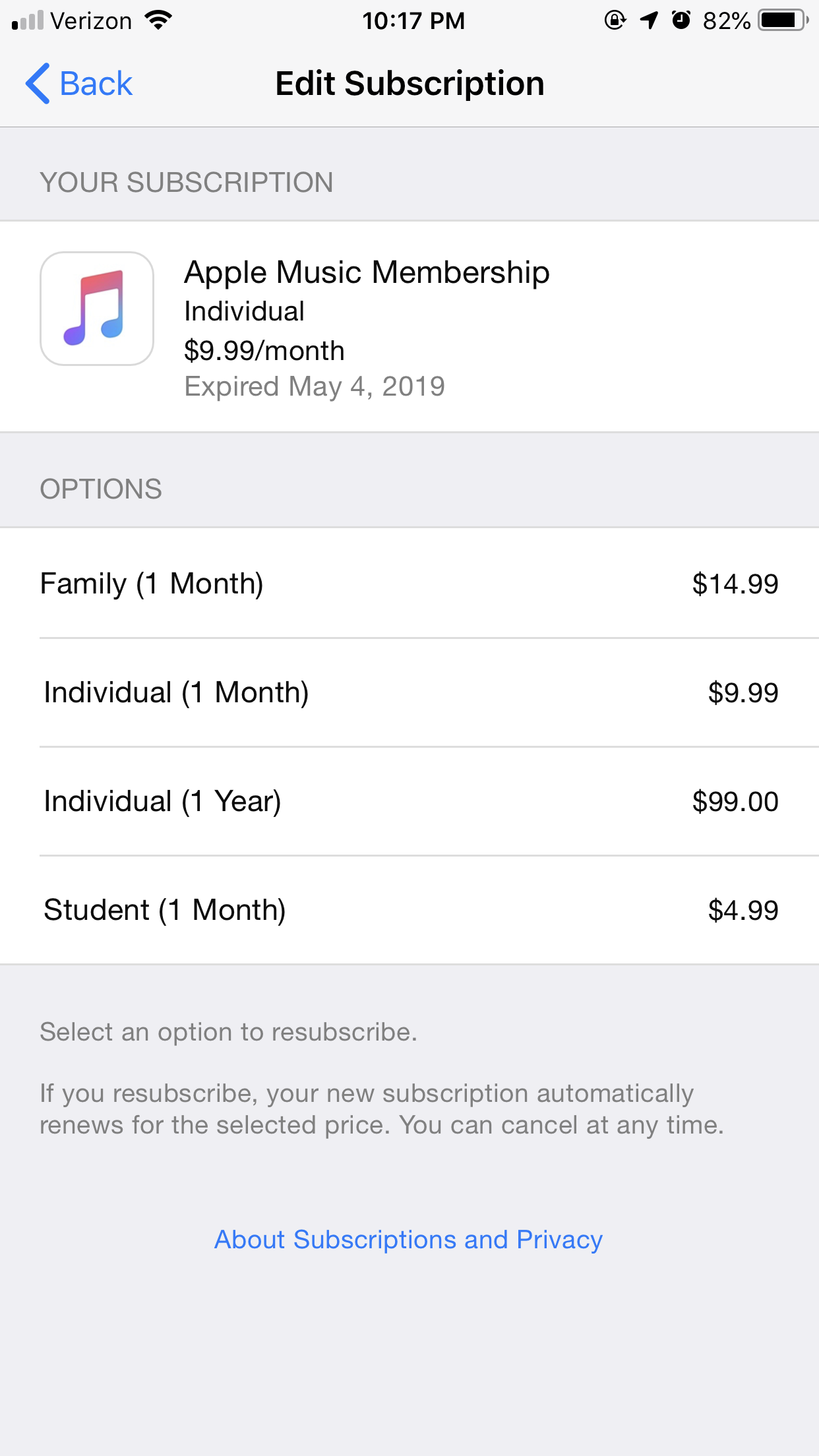Tap the blue back chevron arrow
Image resolution: width=819 pixels, height=1456 pixels.
point(38,84)
